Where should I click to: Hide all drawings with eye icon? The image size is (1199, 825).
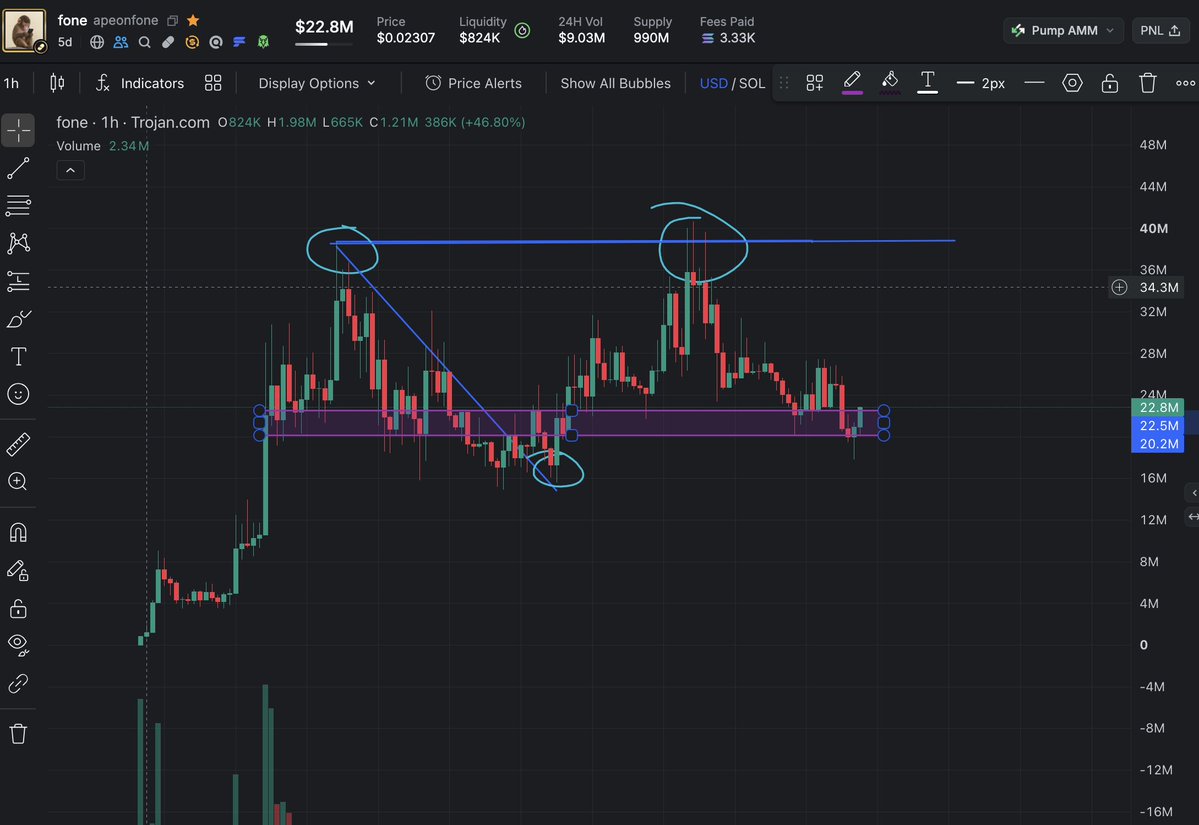tap(18, 645)
